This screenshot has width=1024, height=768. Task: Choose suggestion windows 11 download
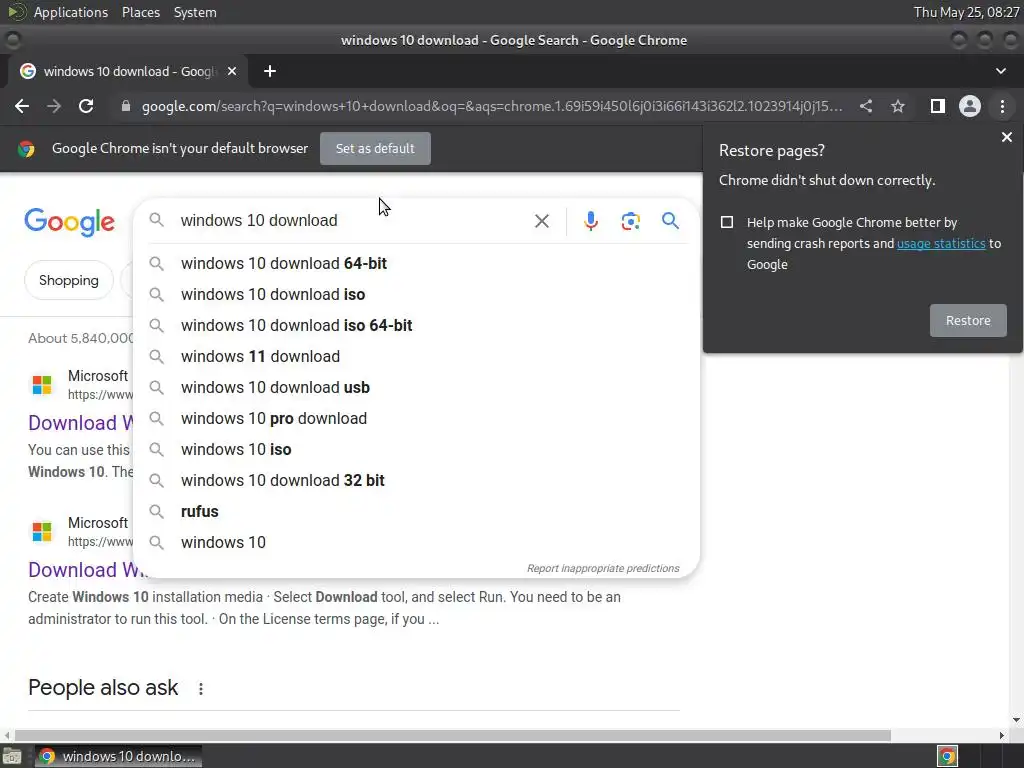point(416,357)
